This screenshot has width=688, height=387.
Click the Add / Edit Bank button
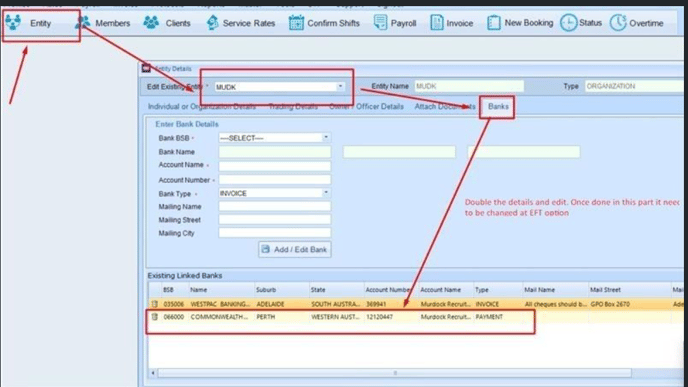(294, 249)
